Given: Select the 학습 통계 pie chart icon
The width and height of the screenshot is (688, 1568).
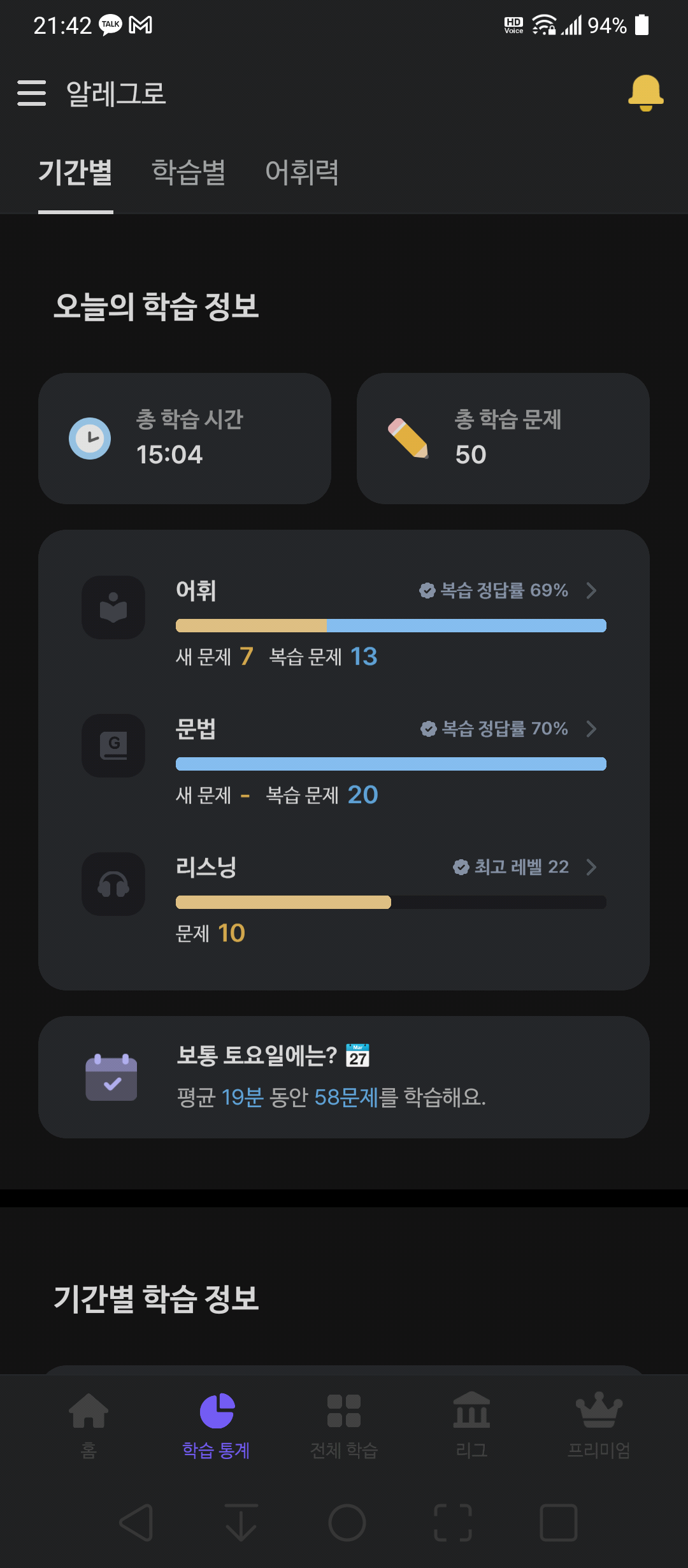Looking at the screenshot, I should (217, 1411).
